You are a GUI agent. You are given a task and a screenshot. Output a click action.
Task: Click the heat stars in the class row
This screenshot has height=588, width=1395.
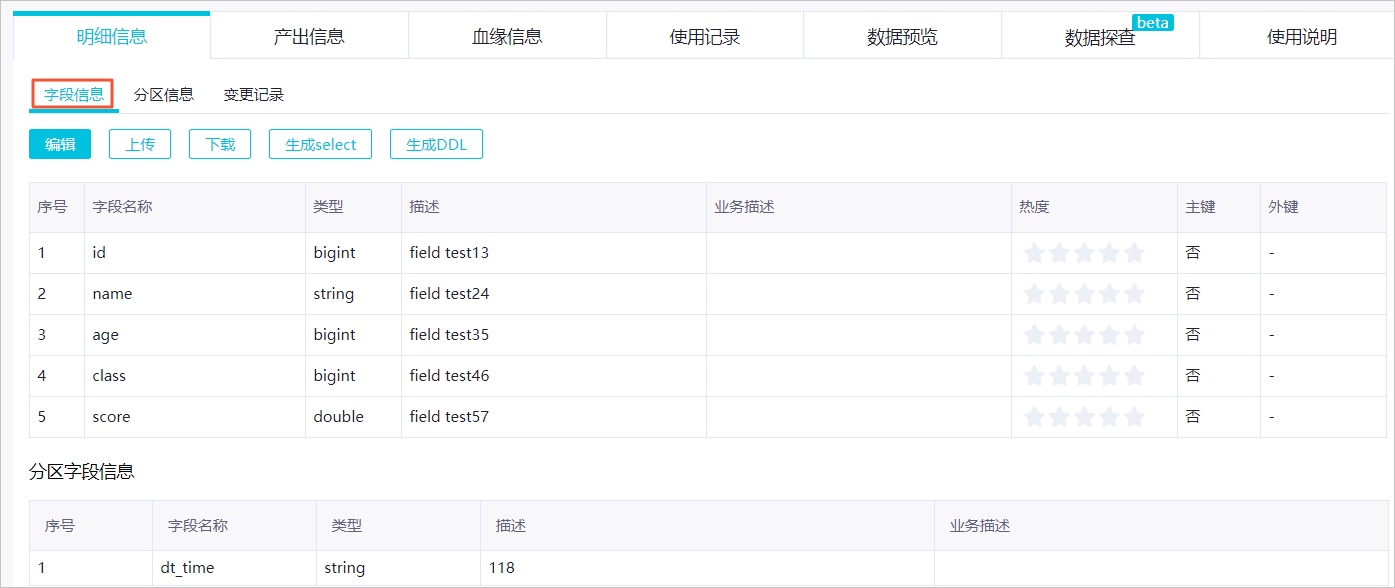pyautogui.click(x=1084, y=376)
